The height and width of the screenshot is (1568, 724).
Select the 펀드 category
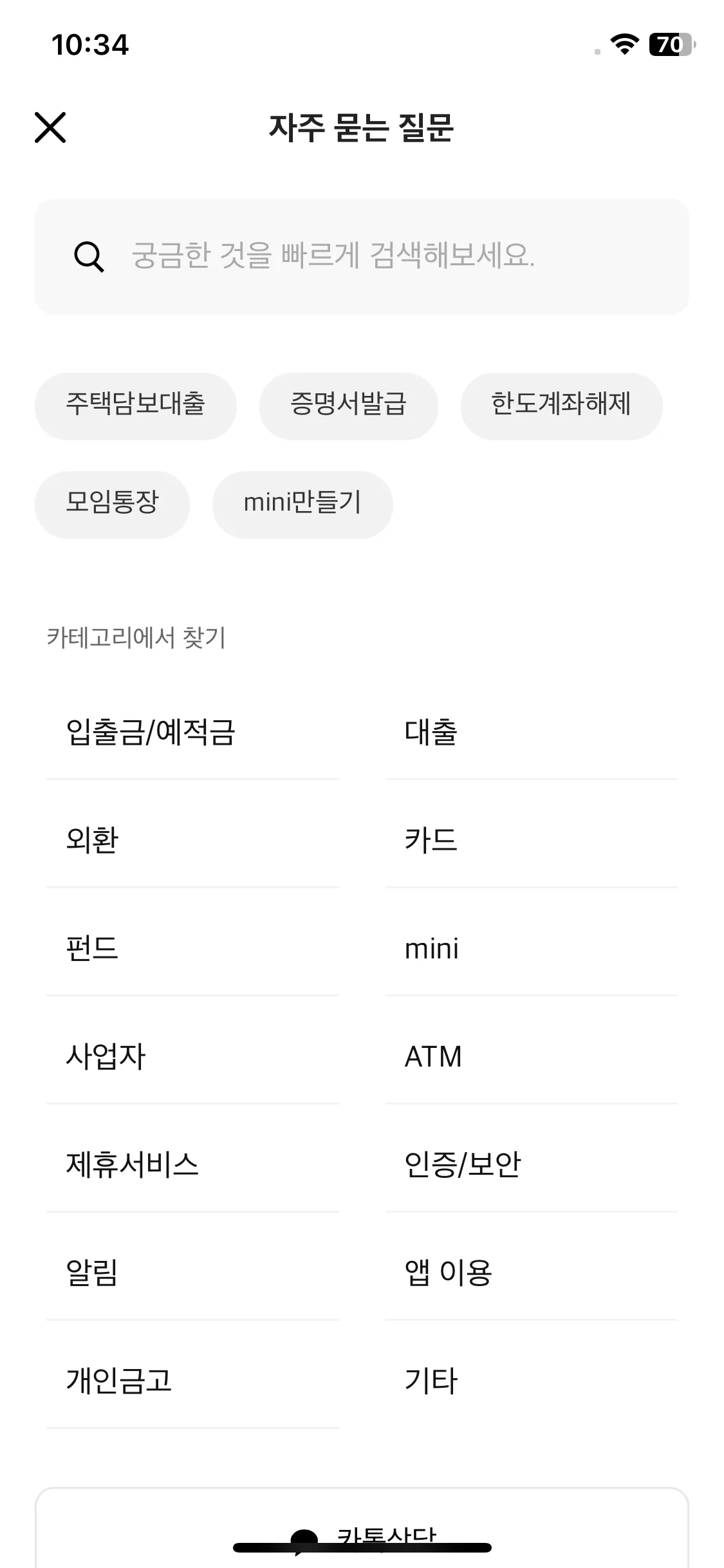point(192,948)
